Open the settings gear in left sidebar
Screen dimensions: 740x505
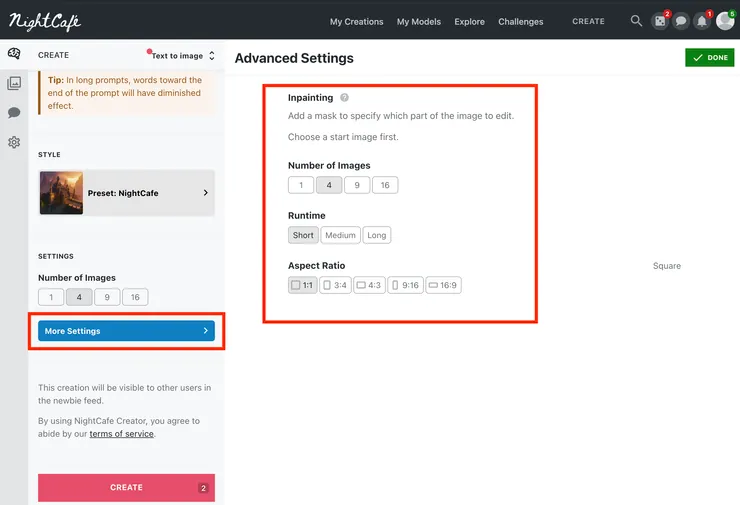14,142
